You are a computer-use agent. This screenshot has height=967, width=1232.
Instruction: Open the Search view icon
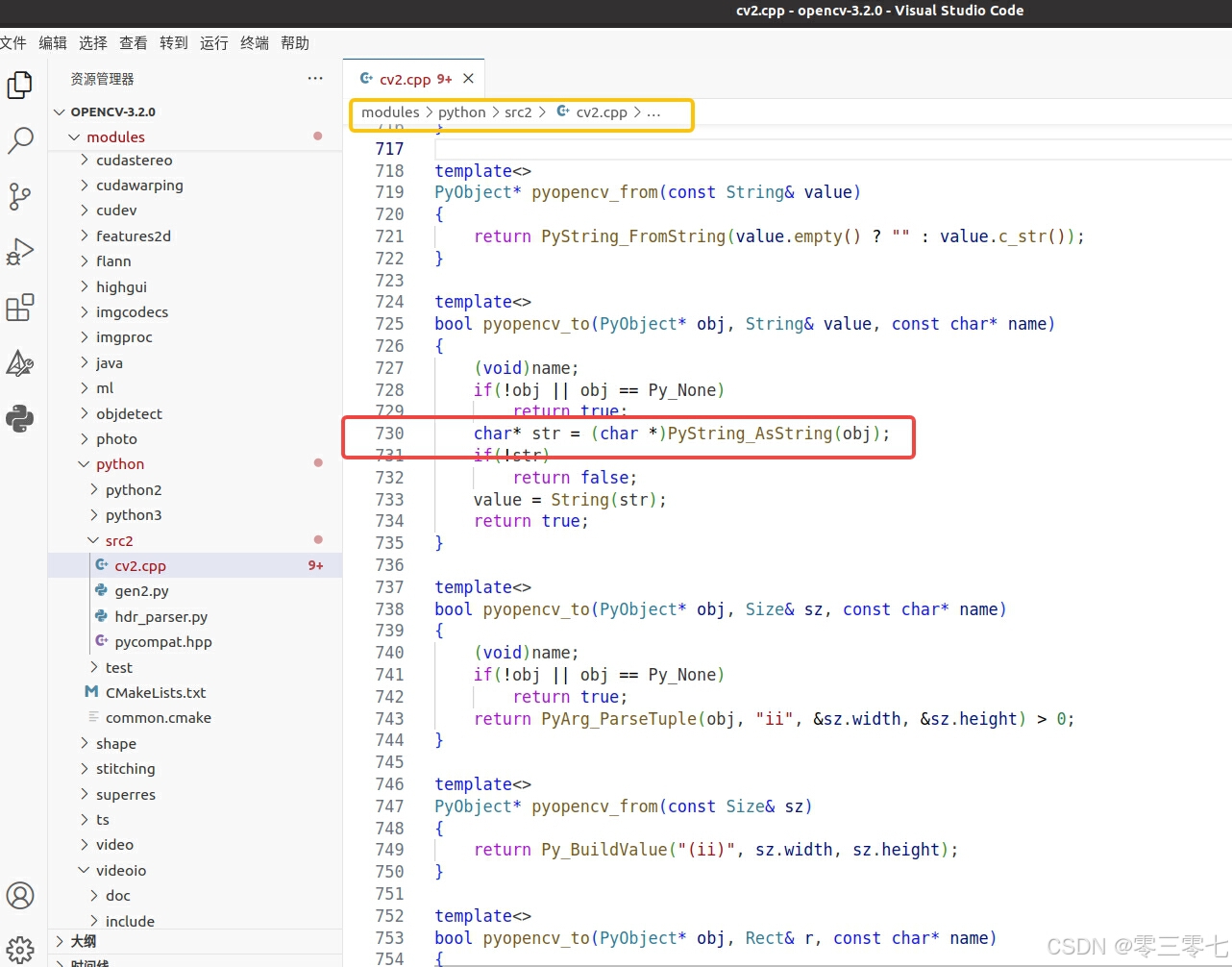tap(20, 140)
